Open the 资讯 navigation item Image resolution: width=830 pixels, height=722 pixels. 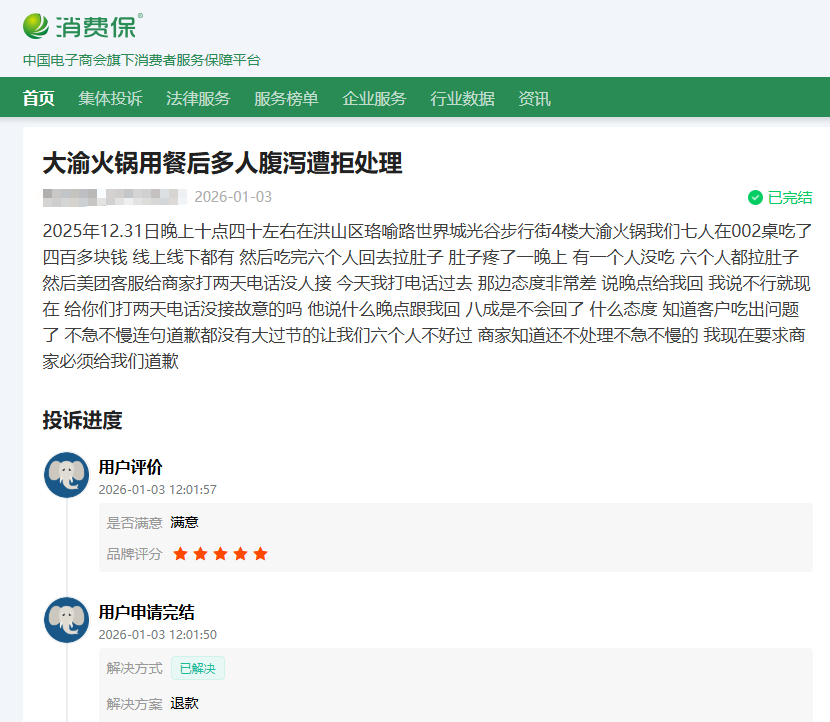[x=534, y=98]
